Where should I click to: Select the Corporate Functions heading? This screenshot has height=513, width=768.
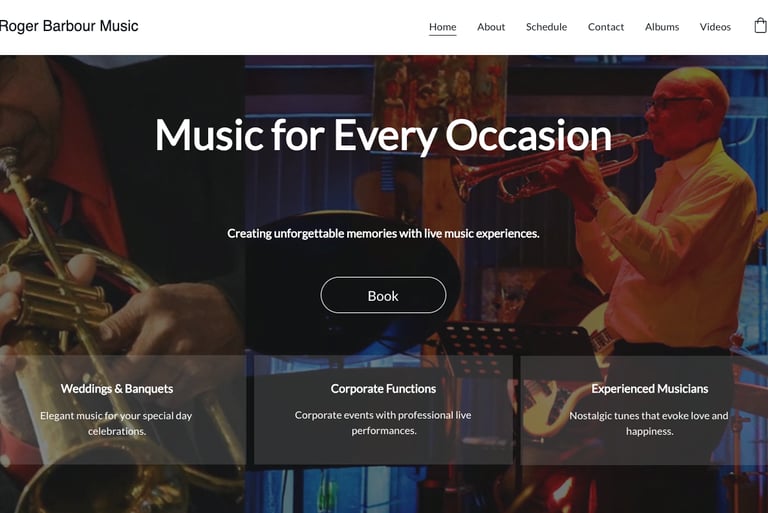(x=383, y=389)
